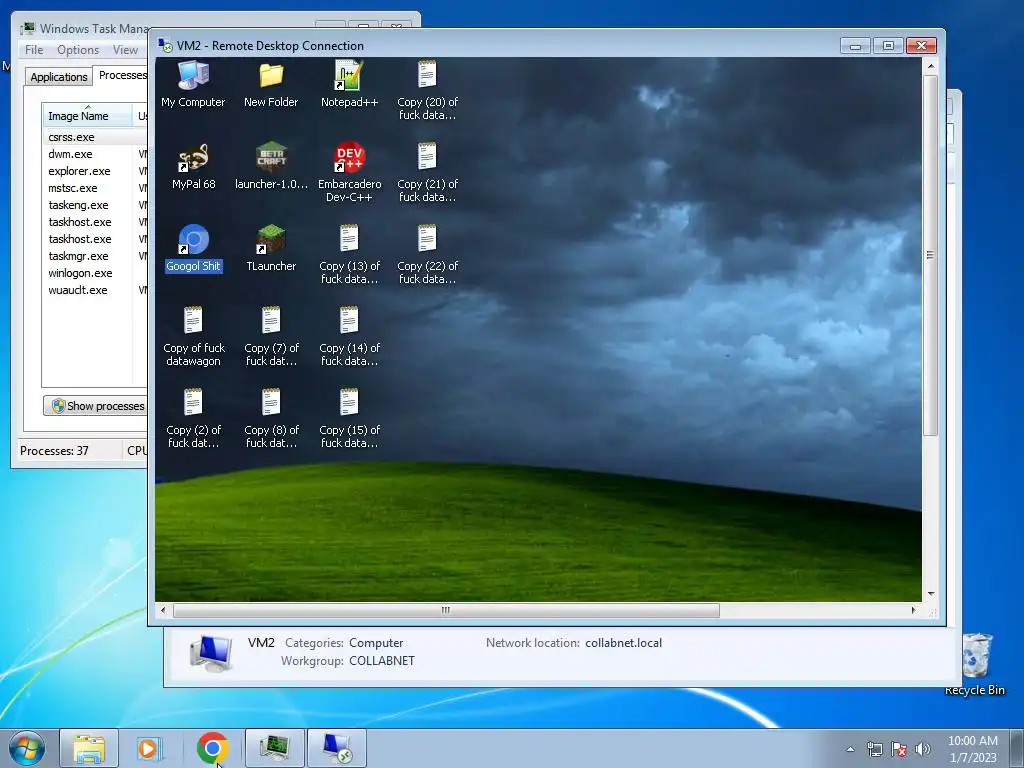Open My Computer icon in remote desktop

[193, 84]
